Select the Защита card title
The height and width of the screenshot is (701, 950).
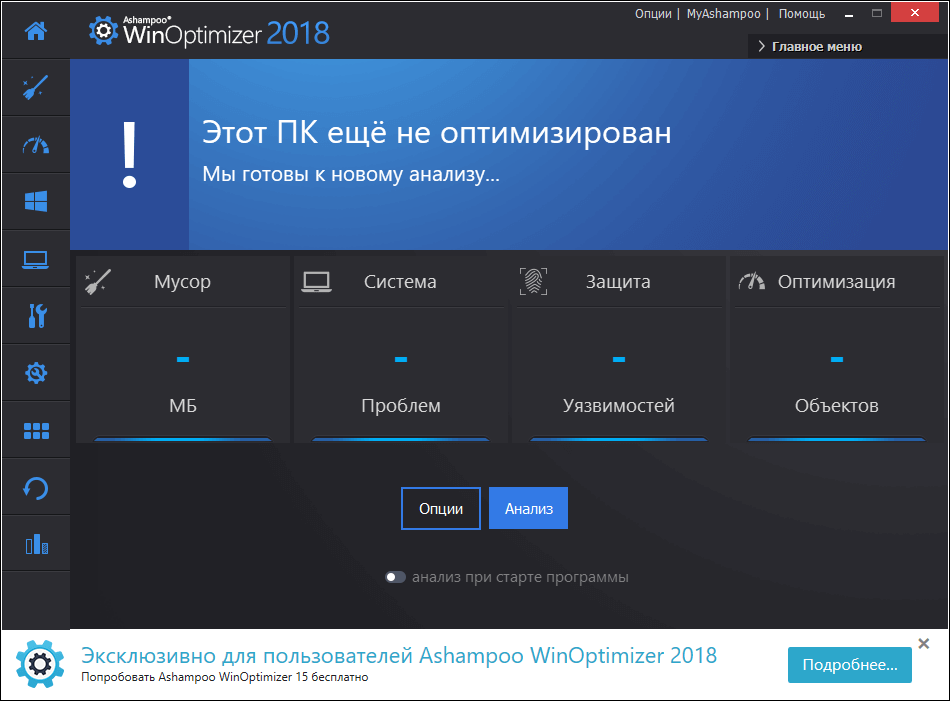[618, 282]
